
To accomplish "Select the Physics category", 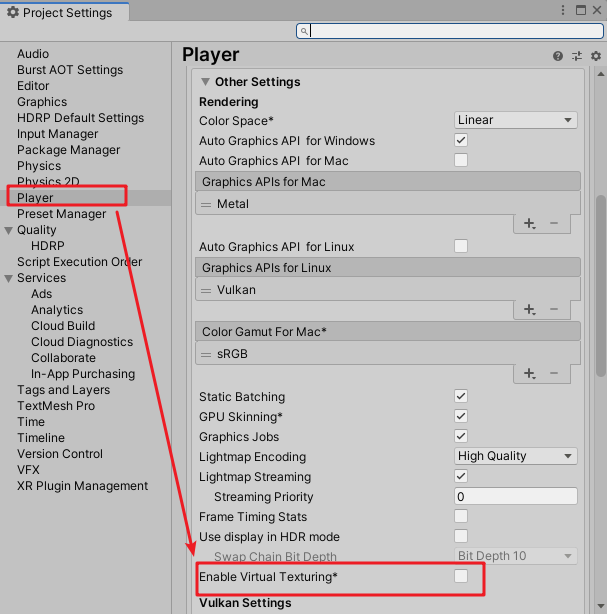I will pos(39,166).
